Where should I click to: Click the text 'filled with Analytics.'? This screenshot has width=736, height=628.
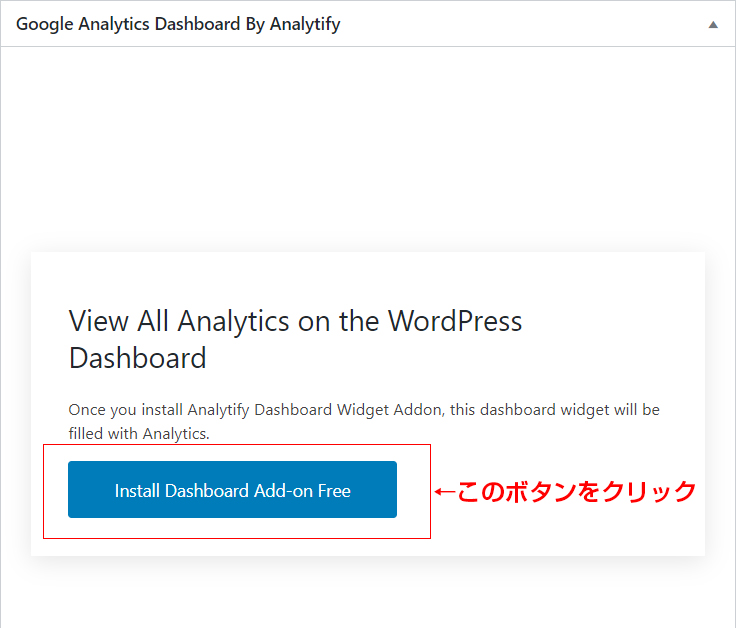tap(139, 434)
